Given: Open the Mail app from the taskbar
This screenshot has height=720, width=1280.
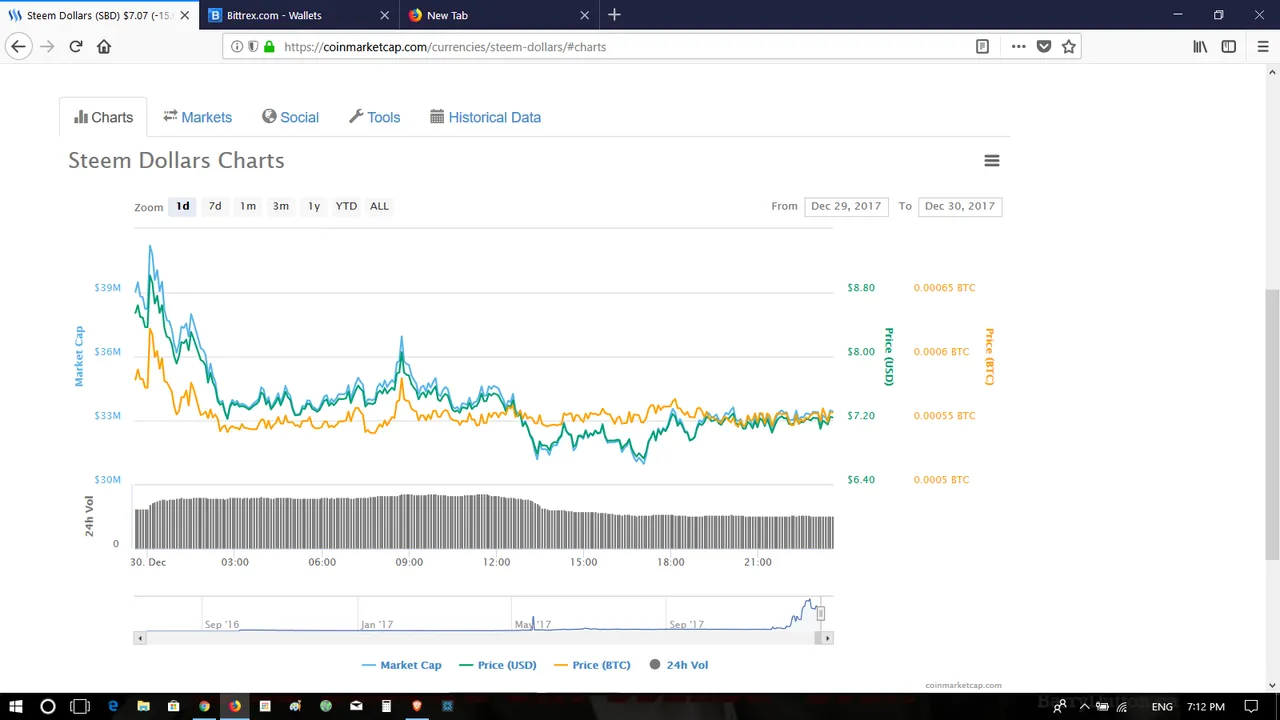Looking at the screenshot, I should (x=356, y=706).
